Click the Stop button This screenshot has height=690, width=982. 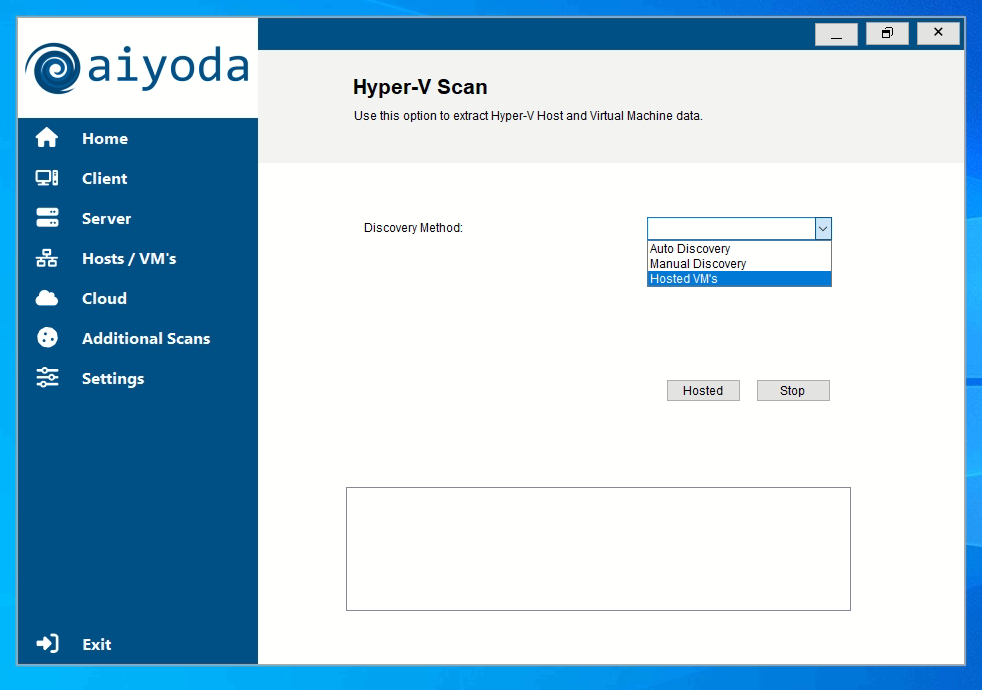(793, 391)
